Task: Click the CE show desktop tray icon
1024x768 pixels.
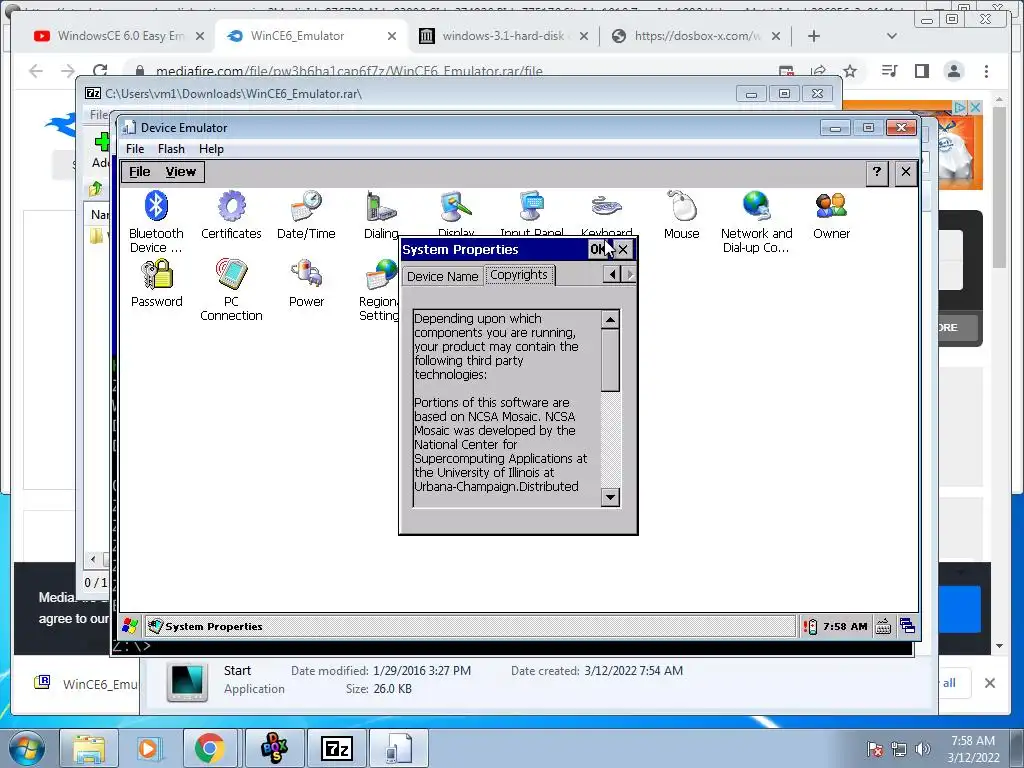Action: coord(907,626)
